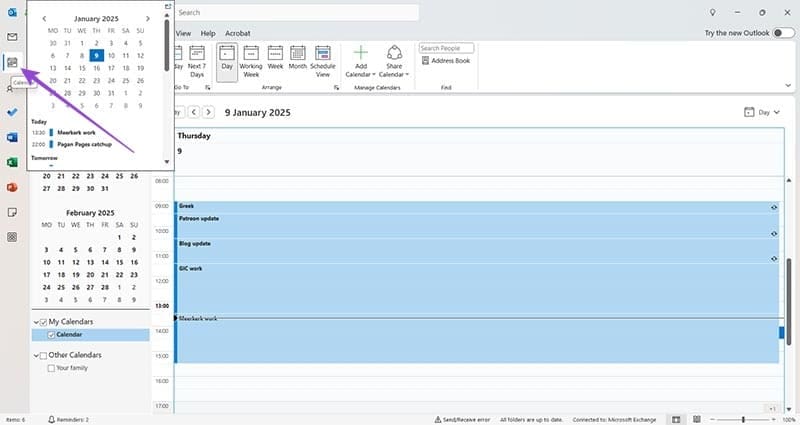Open the To Do checkmark app
Image resolution: width=800 pixels, height=425 pixels.
point(12,112)
